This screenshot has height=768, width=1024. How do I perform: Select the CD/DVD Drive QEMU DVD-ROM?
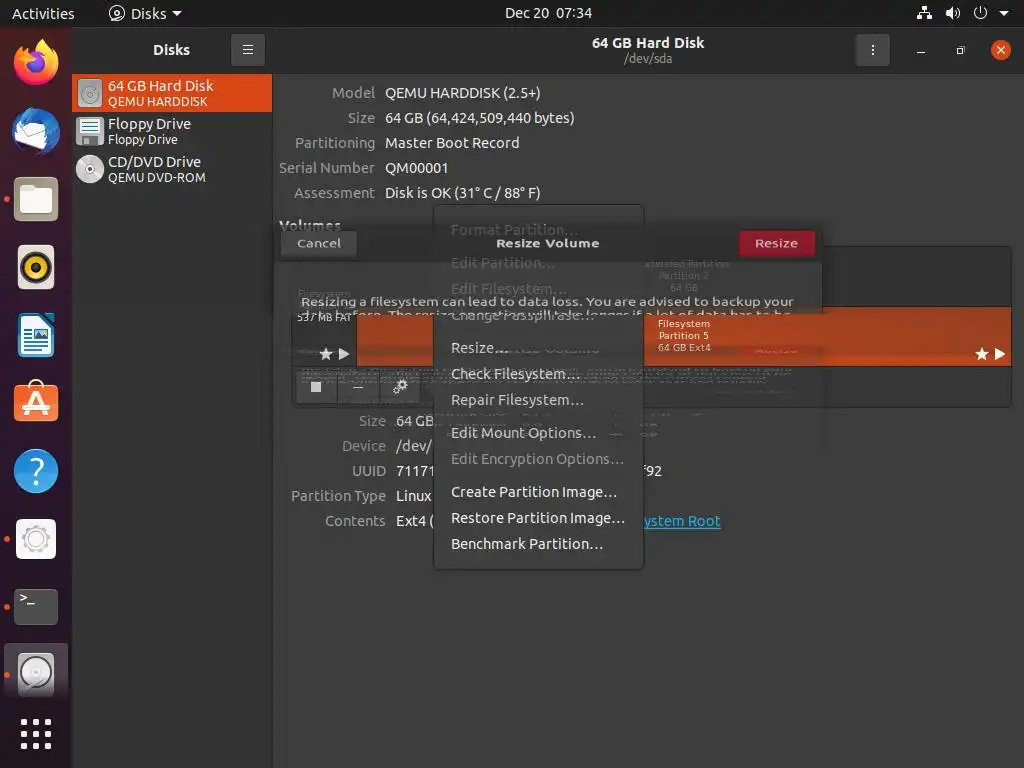pos(172,169)
